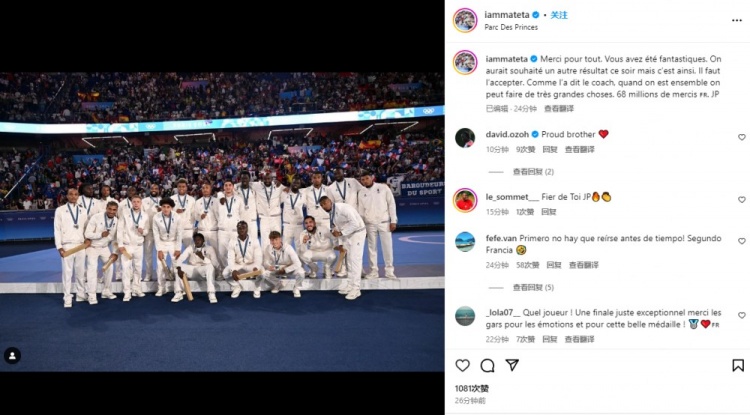Show translation of the post caption
Screen dimensions: 750x415
point(559,109)
